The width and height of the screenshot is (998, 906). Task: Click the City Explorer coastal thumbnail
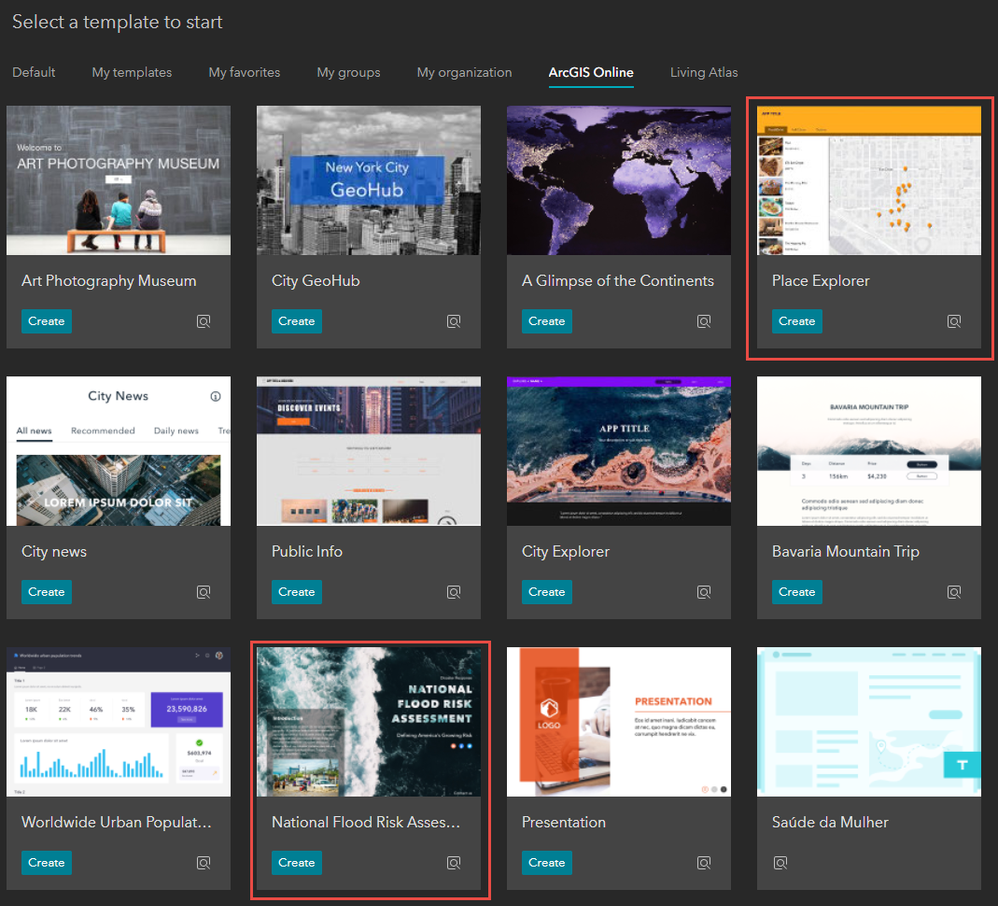(619, 451)
